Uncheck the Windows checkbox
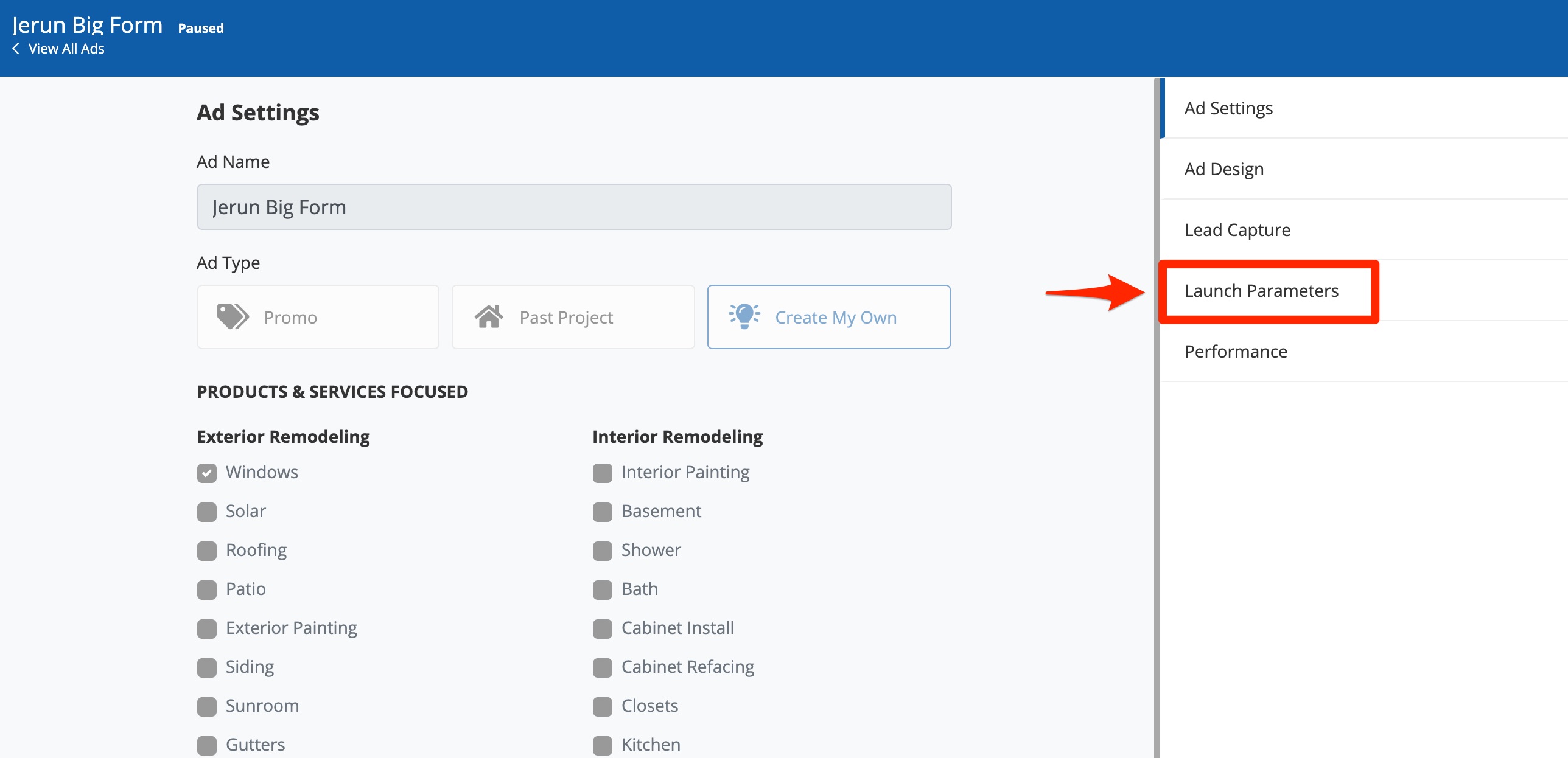 207,473
